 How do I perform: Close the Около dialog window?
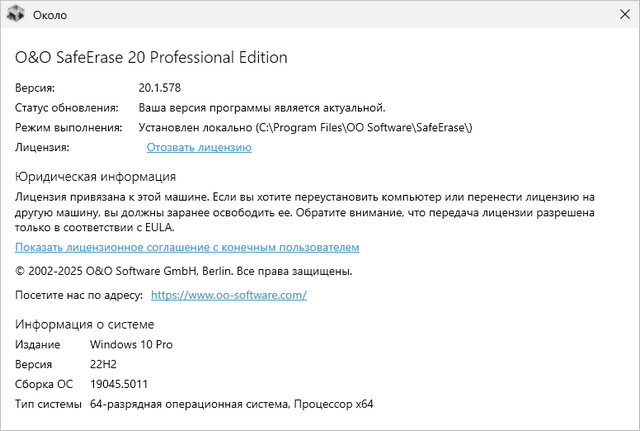click(x=616, y=15)
